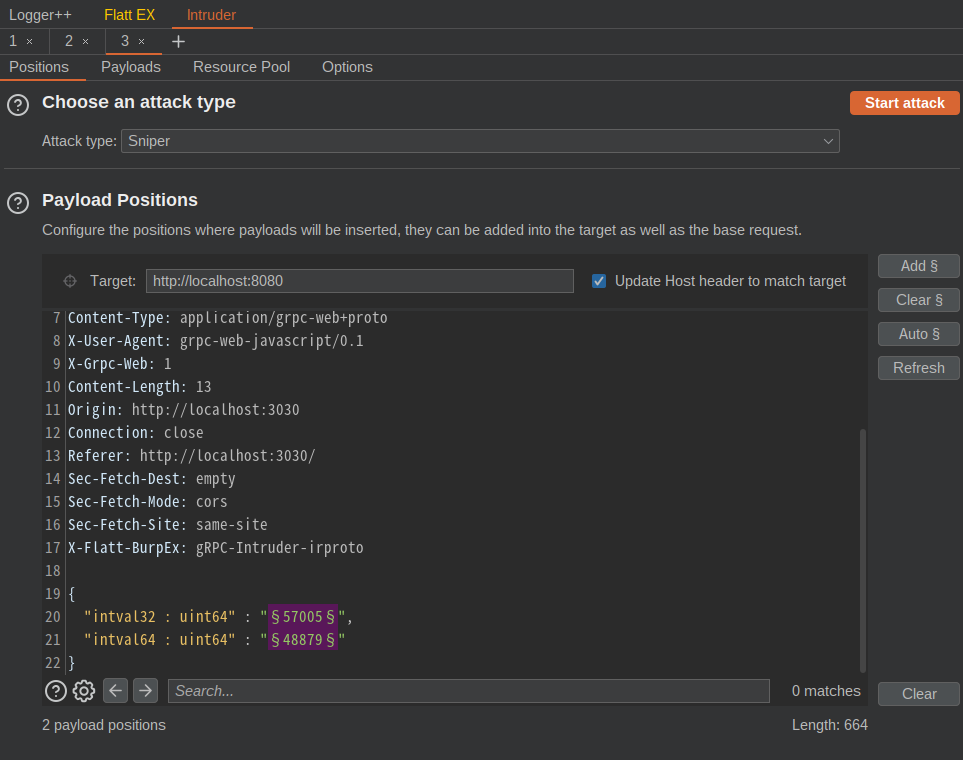Click the Clear § button
Viewport: 963px width, 760px height.
919,300
